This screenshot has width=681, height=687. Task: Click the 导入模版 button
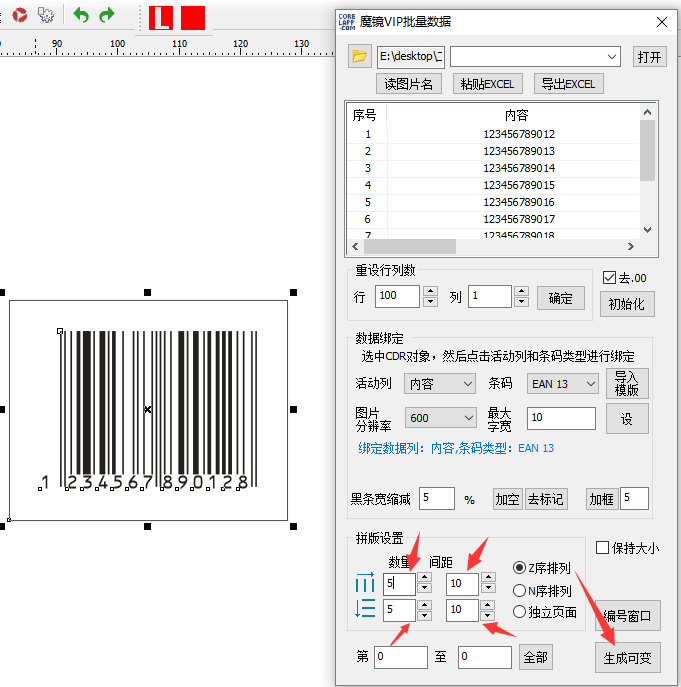[x=627, y=383]
